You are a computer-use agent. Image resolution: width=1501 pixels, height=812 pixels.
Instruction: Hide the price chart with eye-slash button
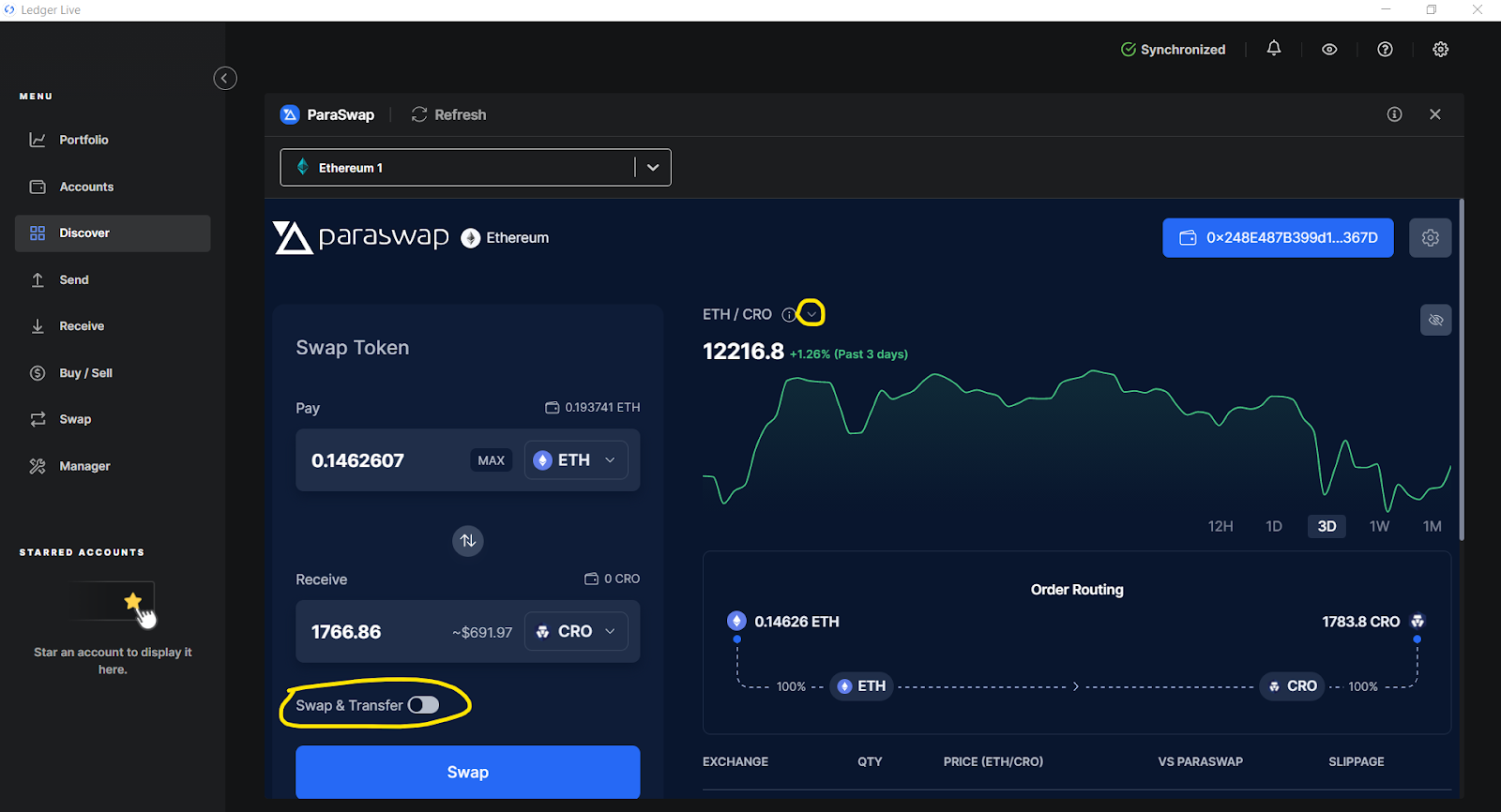point(1436,320)
